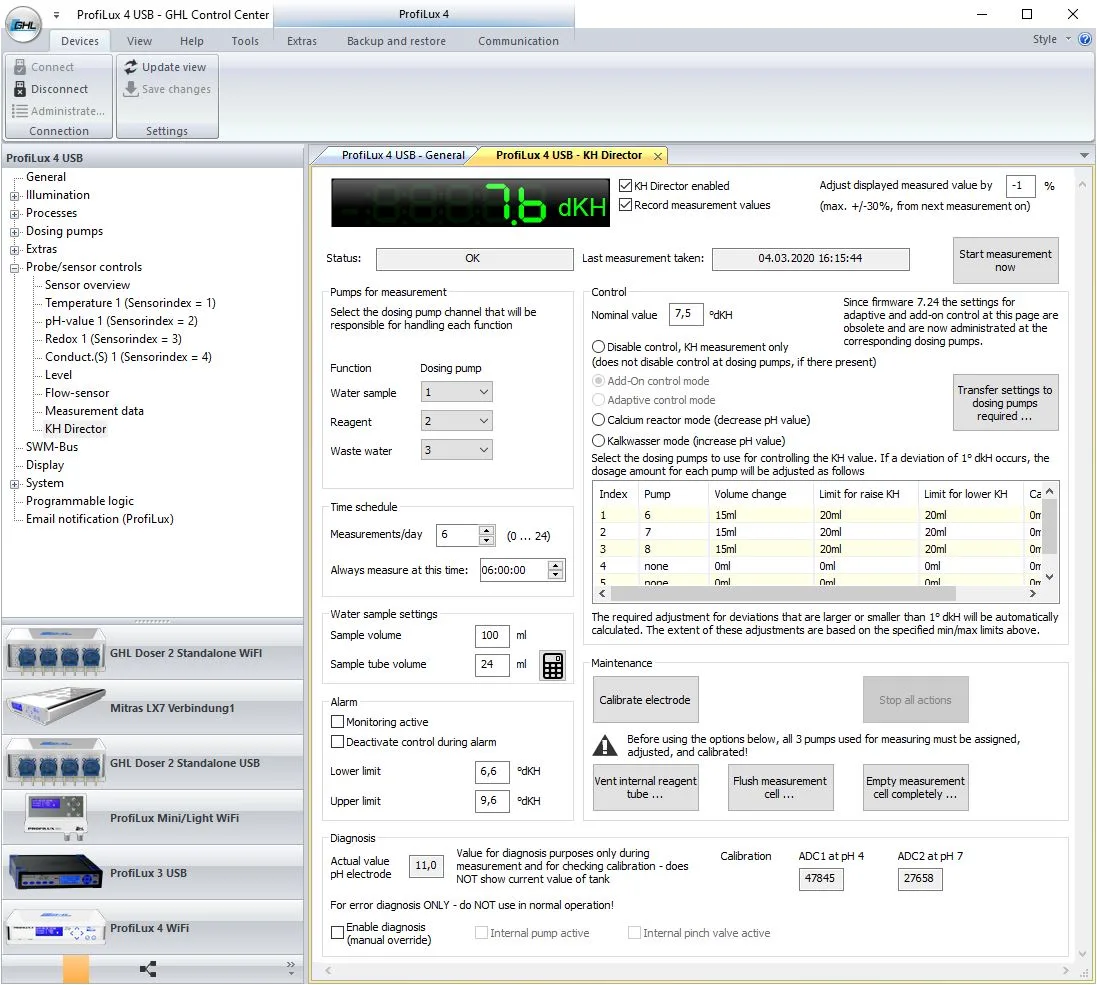Select Calcium reactor mode radio button
Screen dimensions: 1097x985
pos(598,420)
